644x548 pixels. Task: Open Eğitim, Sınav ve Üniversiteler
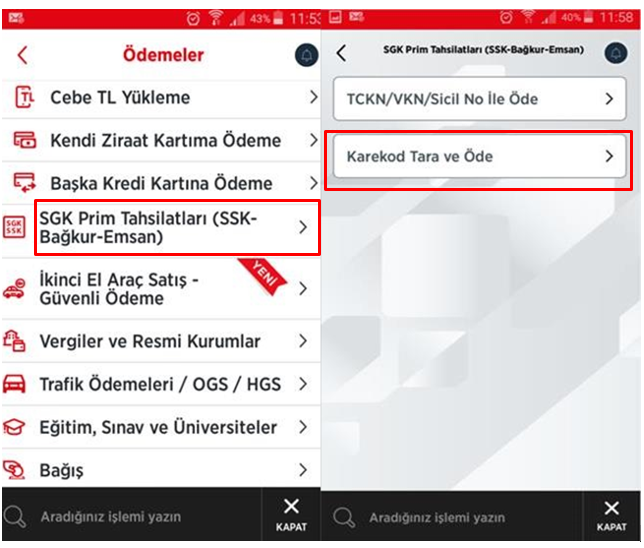point(161,427)
